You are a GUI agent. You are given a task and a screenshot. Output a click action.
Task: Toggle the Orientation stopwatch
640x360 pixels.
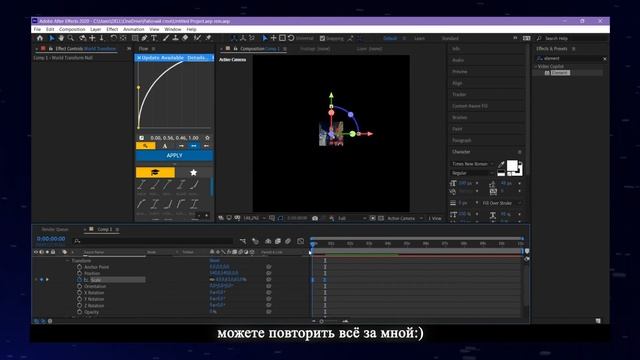coord(80,286)
